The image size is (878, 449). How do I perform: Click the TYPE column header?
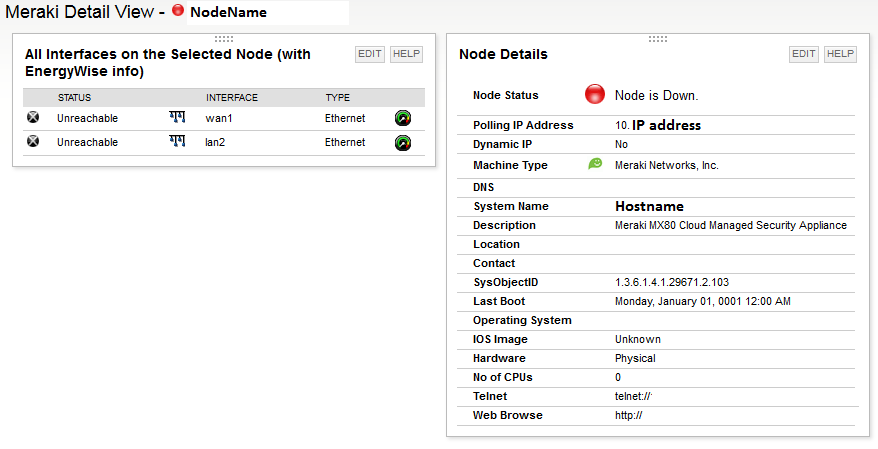[x=338, y=97]
